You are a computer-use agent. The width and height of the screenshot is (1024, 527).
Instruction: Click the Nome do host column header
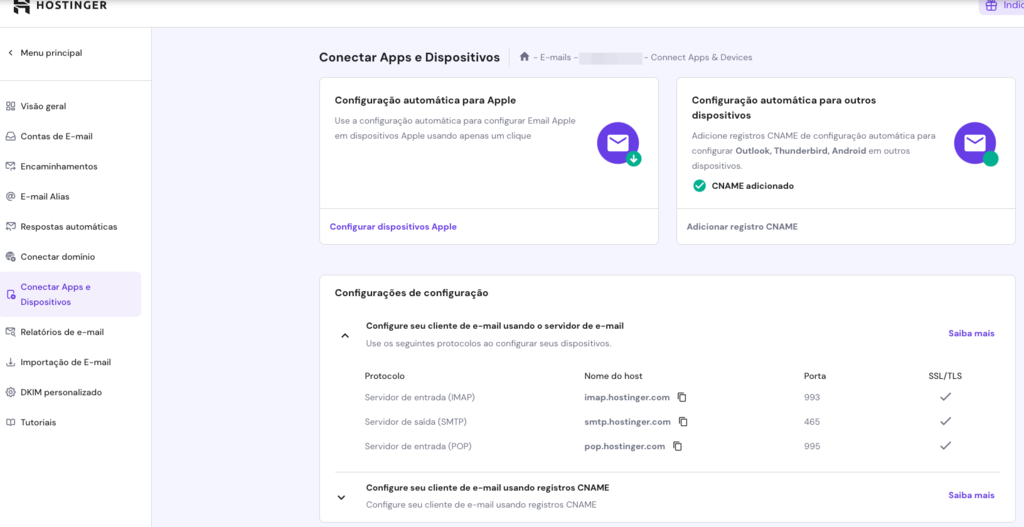613,376
